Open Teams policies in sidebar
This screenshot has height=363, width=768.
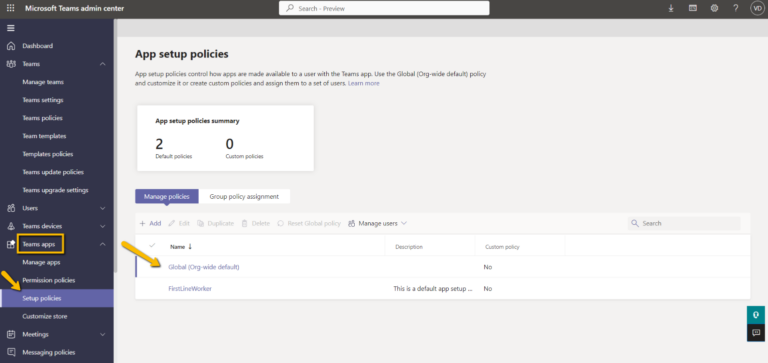42,118
